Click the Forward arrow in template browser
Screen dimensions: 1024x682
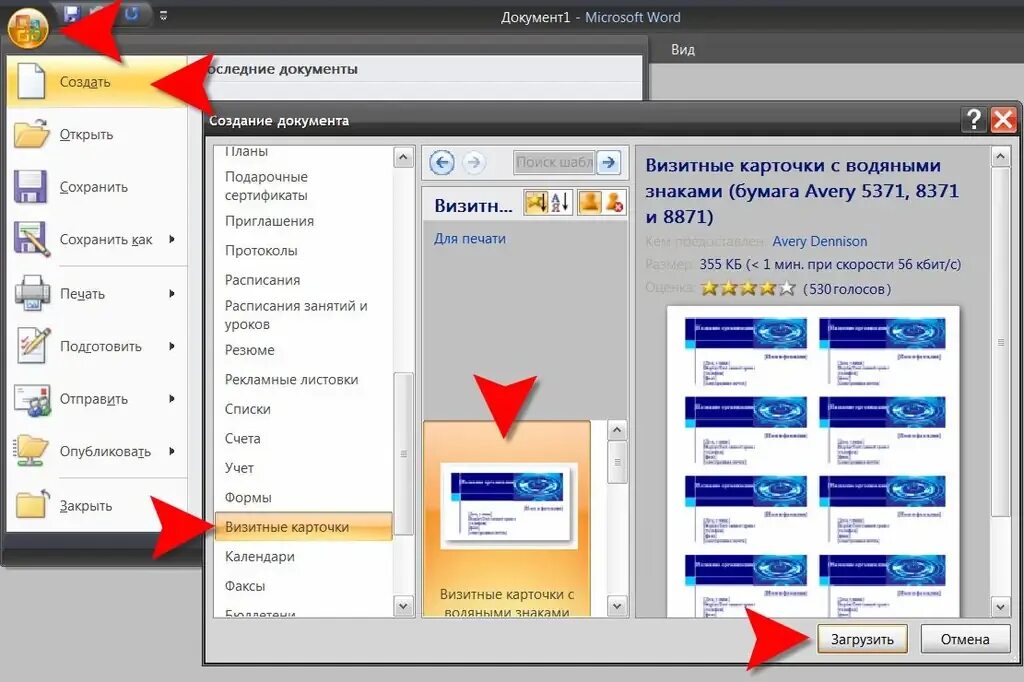coord(473,162)
